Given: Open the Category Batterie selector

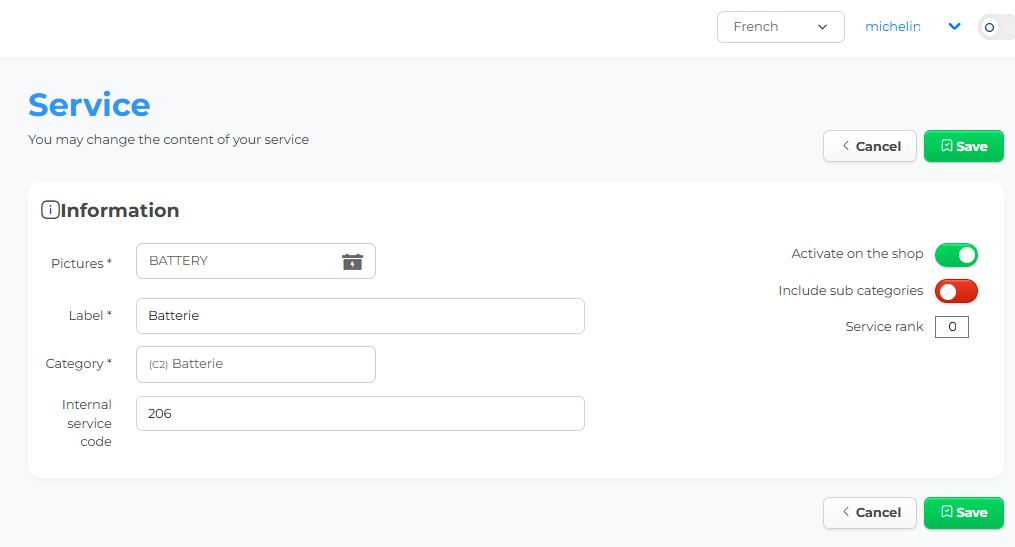Looking at the screenshot, I should click(x=256, y=364).
